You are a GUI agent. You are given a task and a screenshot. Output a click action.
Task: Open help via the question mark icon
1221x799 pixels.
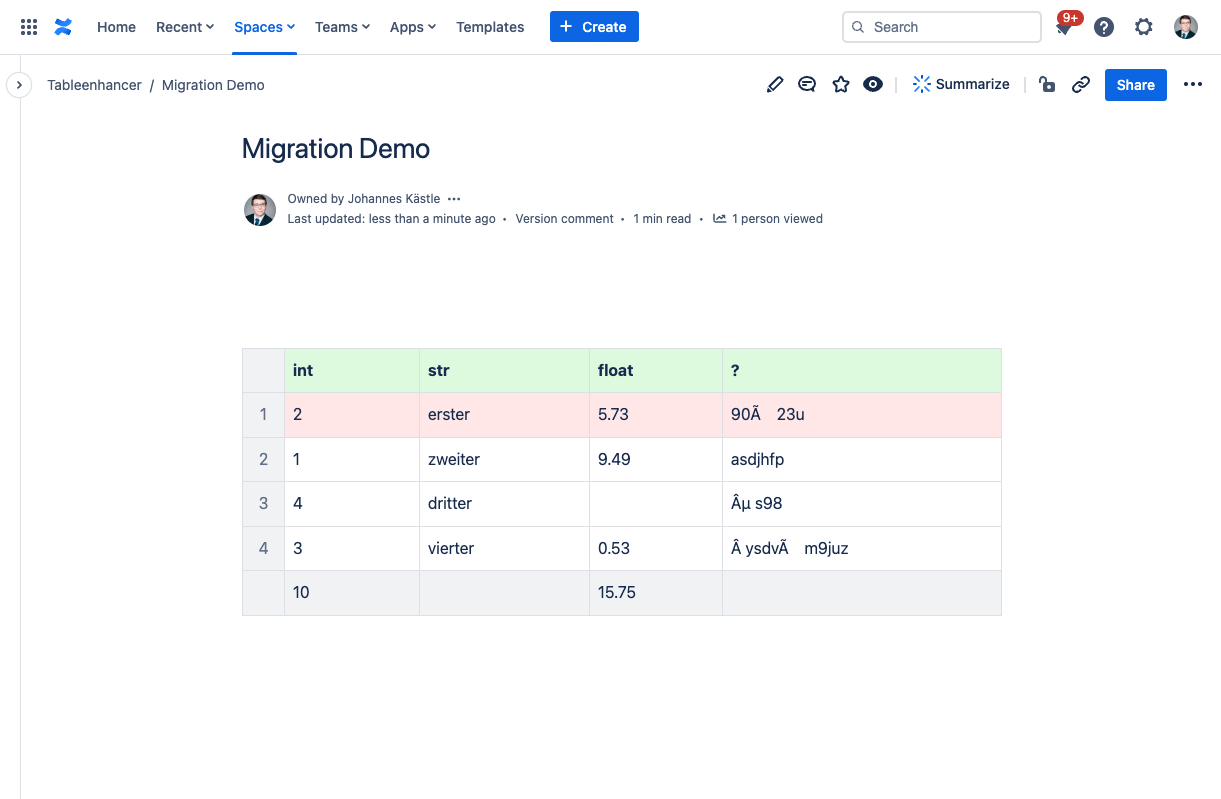point(1104,27)
